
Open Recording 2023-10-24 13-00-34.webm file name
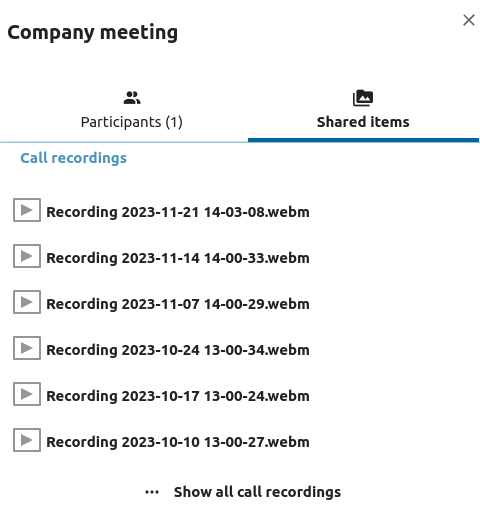[178, 350]
